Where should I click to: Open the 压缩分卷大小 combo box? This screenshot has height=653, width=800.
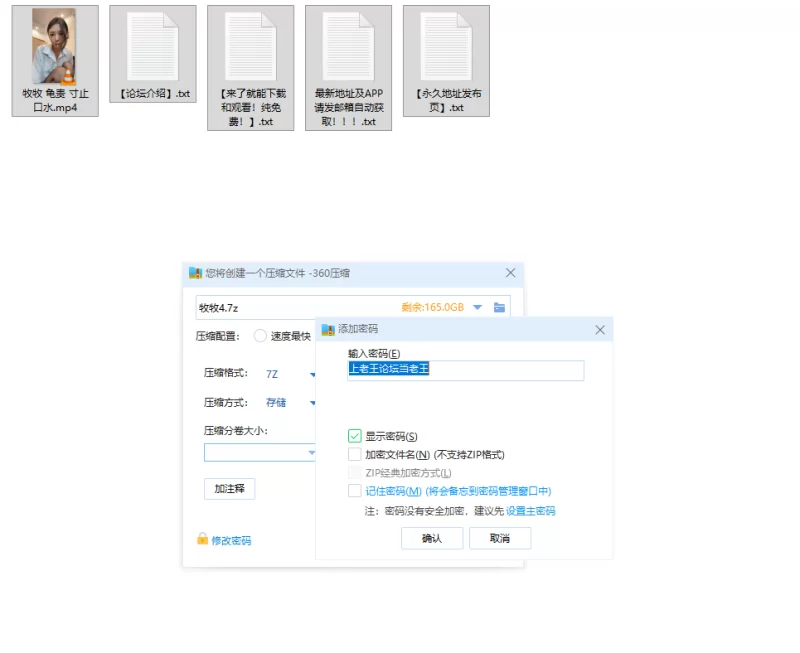260,453
